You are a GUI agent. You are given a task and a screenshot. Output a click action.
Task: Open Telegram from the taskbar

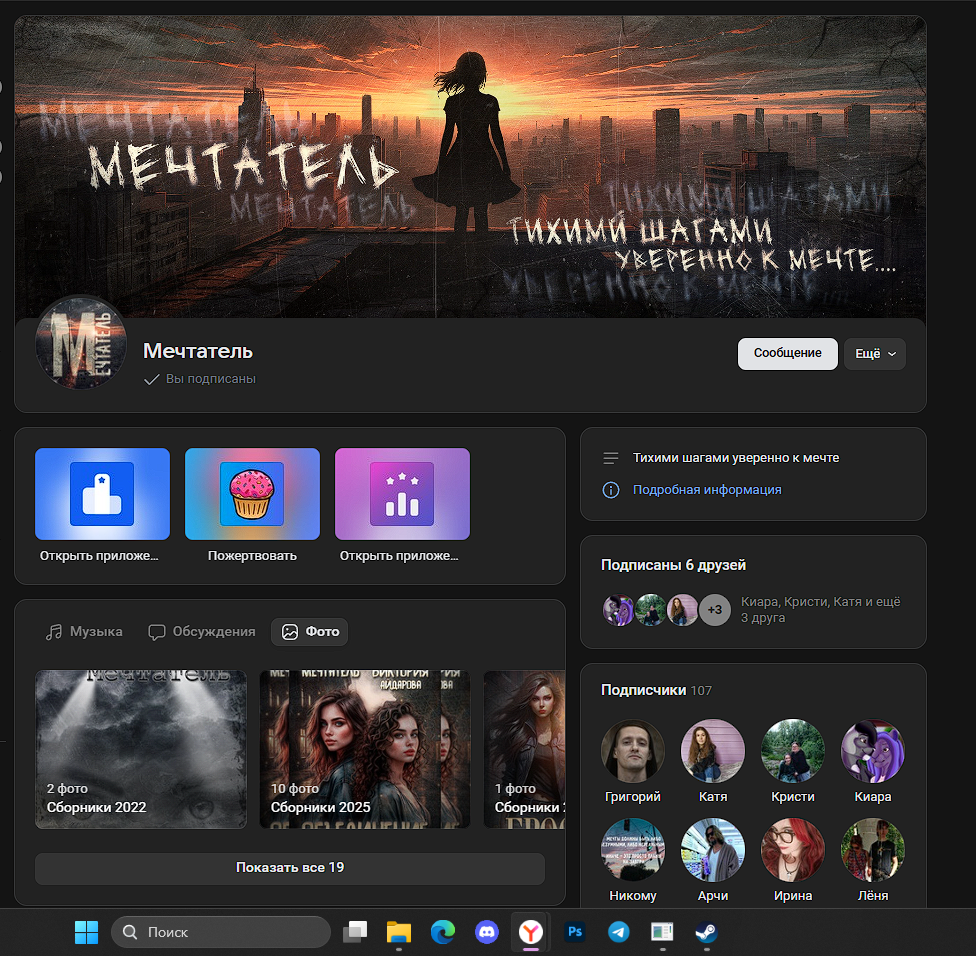click(x=618, y=932)
